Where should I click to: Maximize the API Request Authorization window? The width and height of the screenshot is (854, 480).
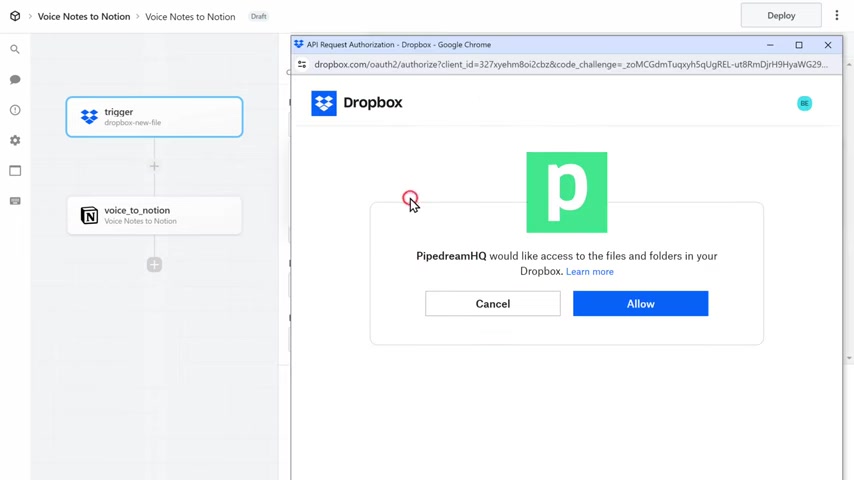(799, 45)
